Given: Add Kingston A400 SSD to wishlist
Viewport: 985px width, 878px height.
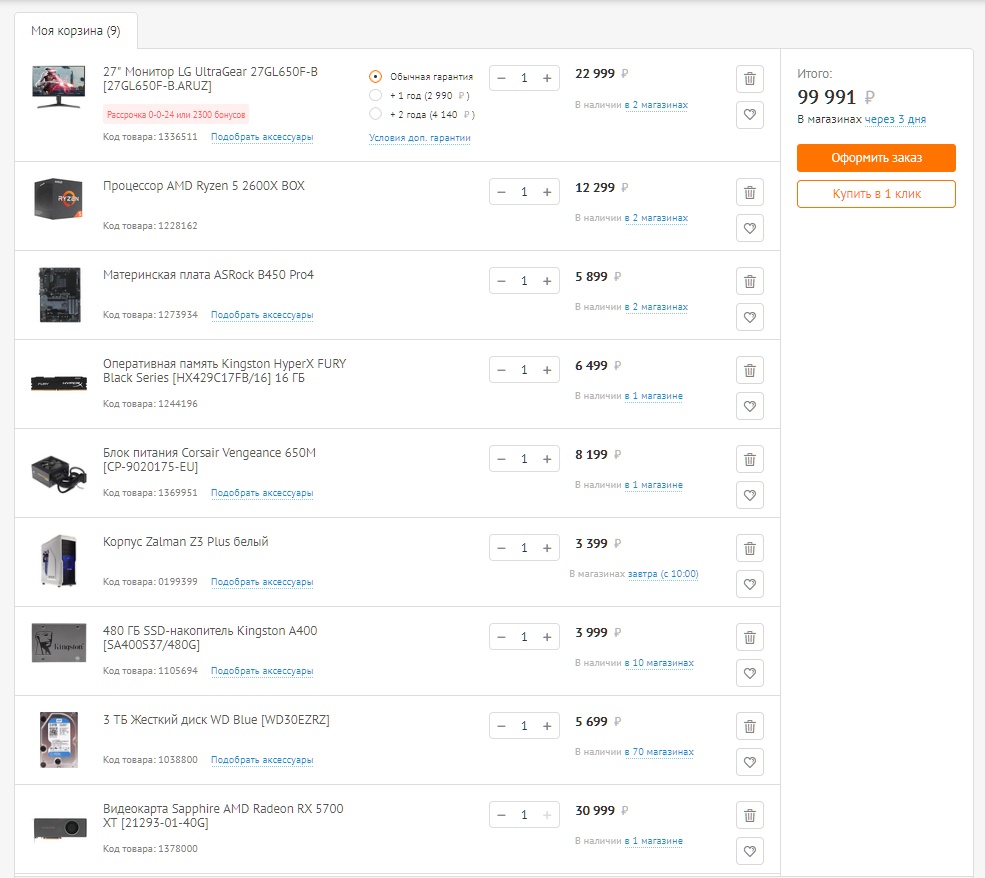Looking at the screenshot, I should (x=749, y=673).
